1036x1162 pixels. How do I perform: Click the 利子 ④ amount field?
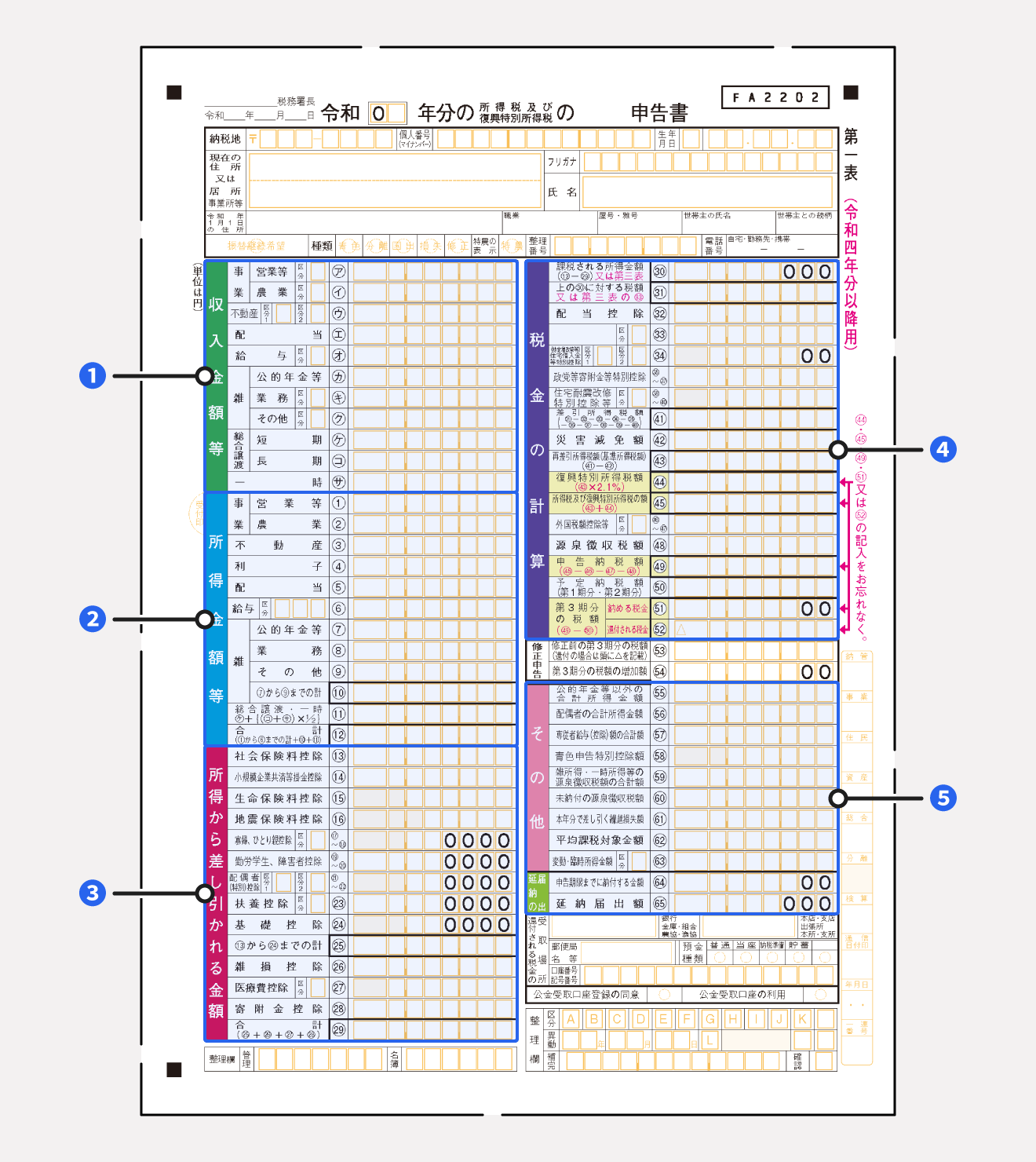(x=434, y=566)
